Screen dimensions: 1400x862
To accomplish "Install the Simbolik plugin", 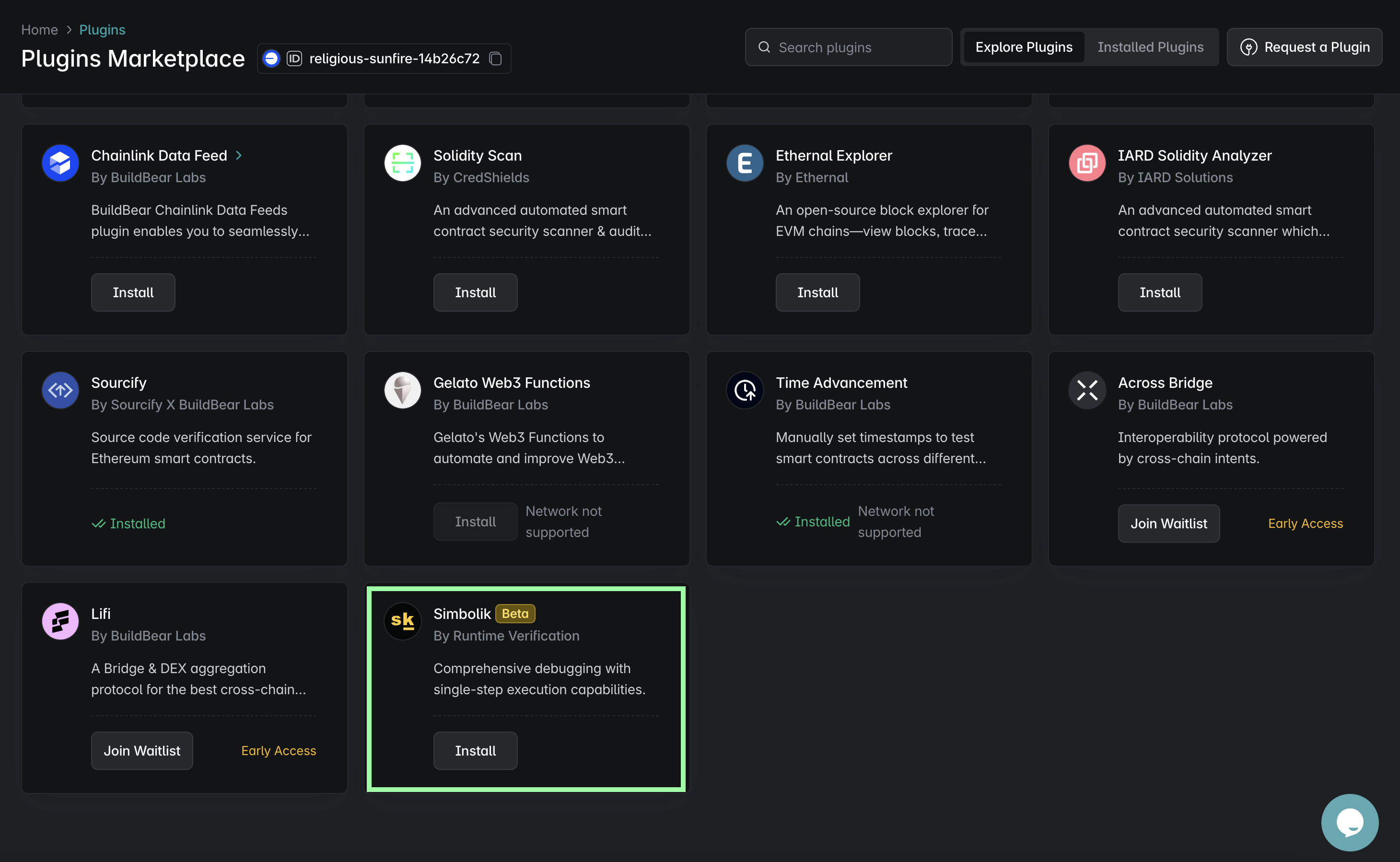I will click(x=476, y=751).
